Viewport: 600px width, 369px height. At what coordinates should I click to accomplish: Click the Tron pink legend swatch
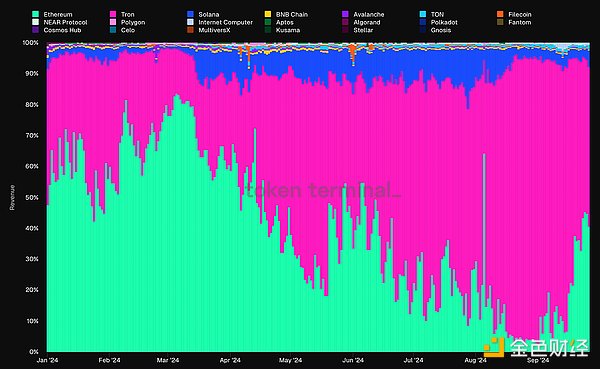point(113,14)
